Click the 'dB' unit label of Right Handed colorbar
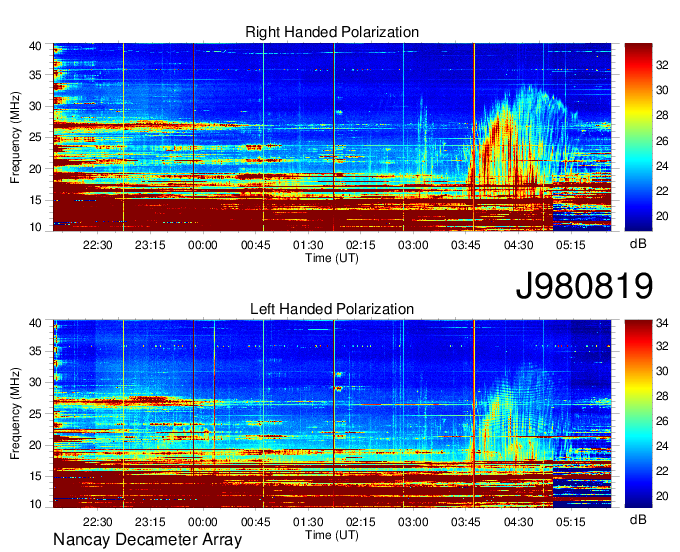The width and height of the screenshot is (680, 552). pyautogui.click(x=638, y=244)
